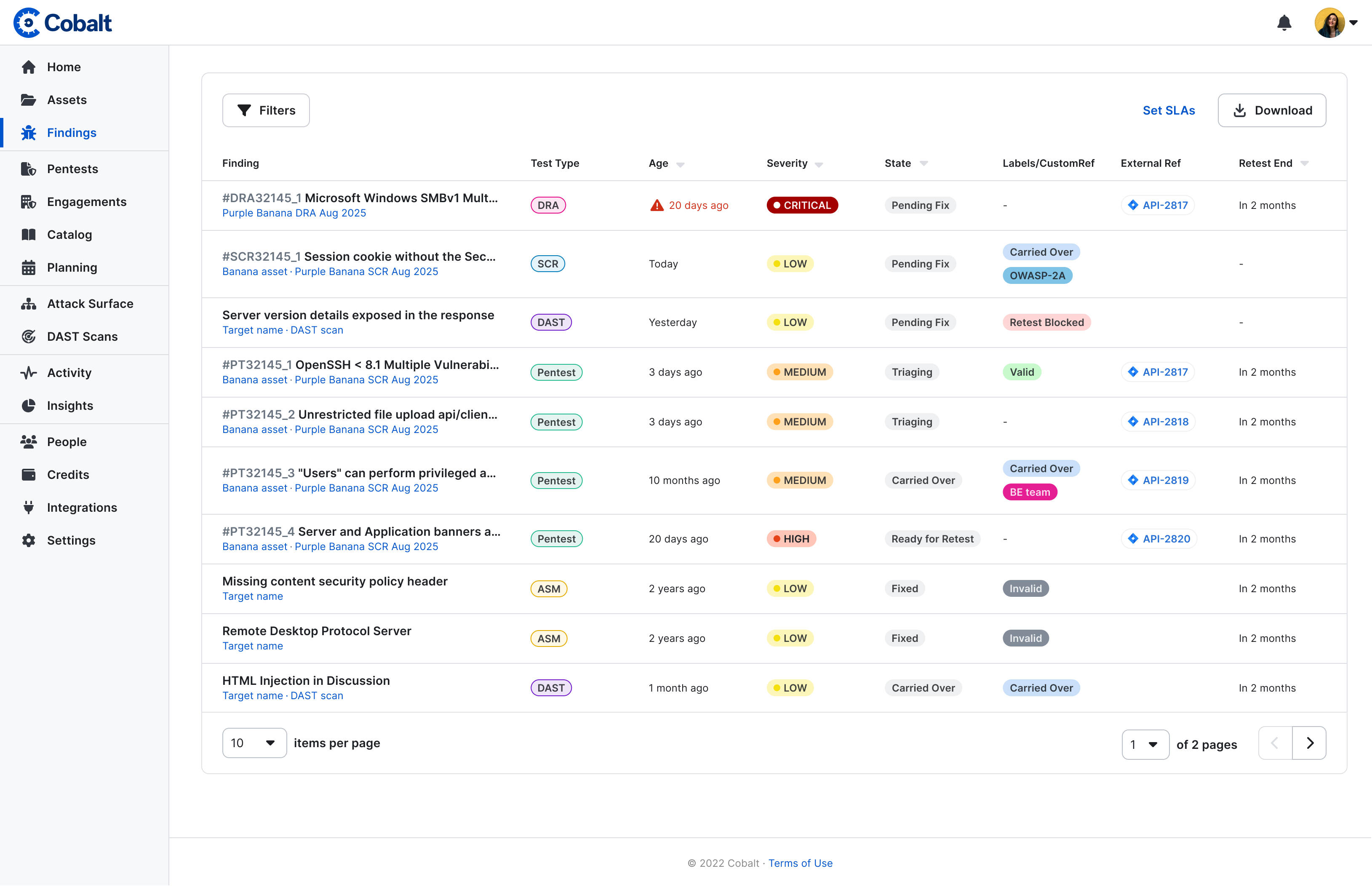This screenshot has width=1372, height=887.
Task: Click the Jira icon beside API-2820
Action: [1132, 539]
